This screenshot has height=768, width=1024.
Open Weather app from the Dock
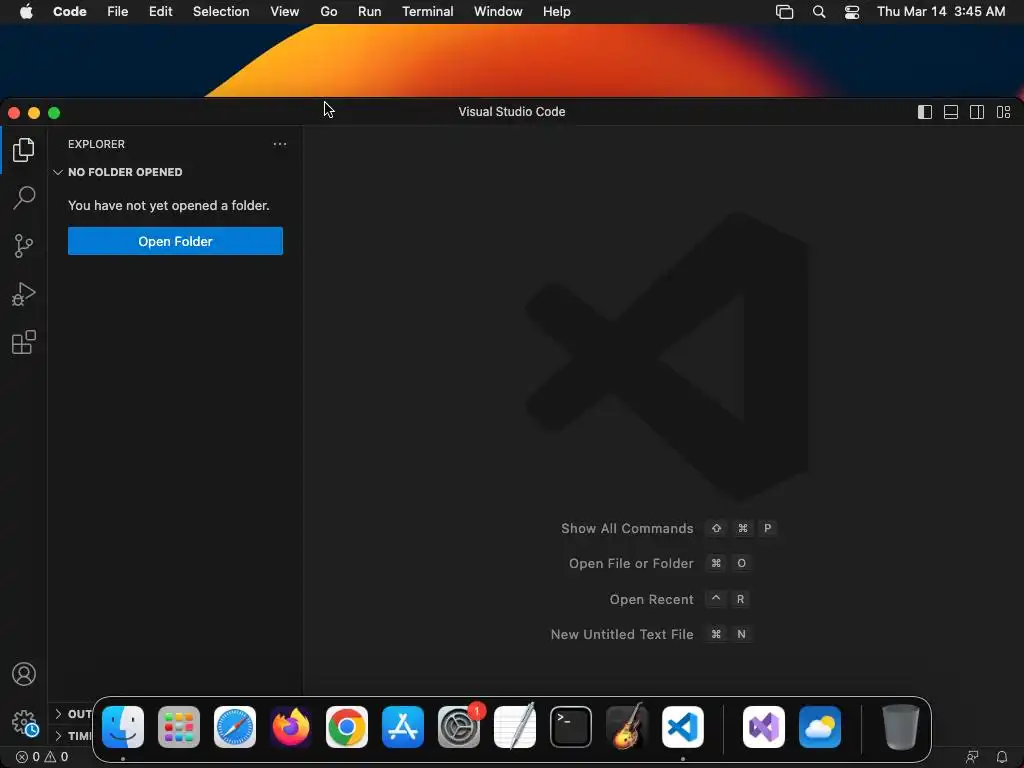click(x=820, y=727)
